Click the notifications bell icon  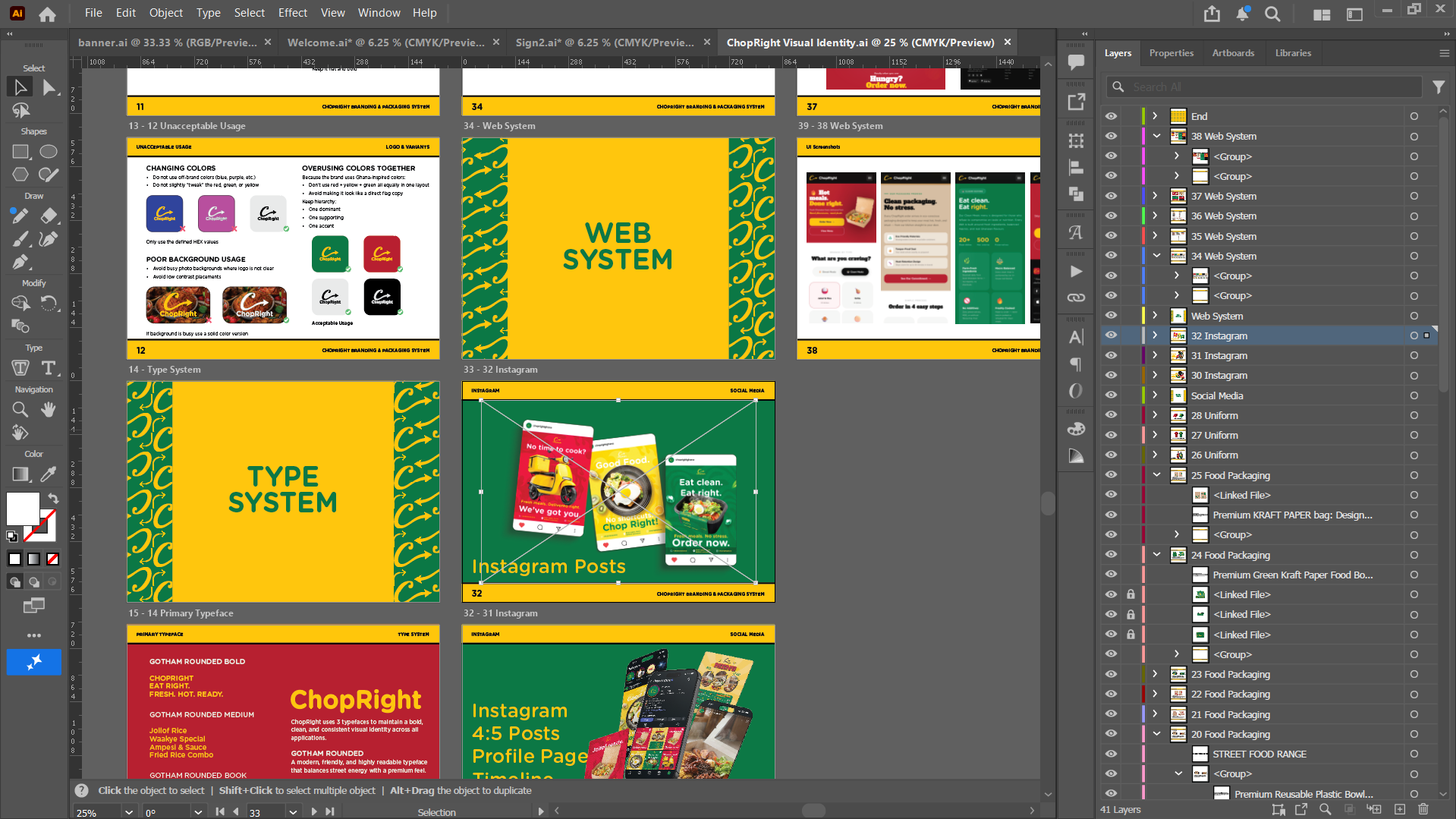tap(1243, 14)
